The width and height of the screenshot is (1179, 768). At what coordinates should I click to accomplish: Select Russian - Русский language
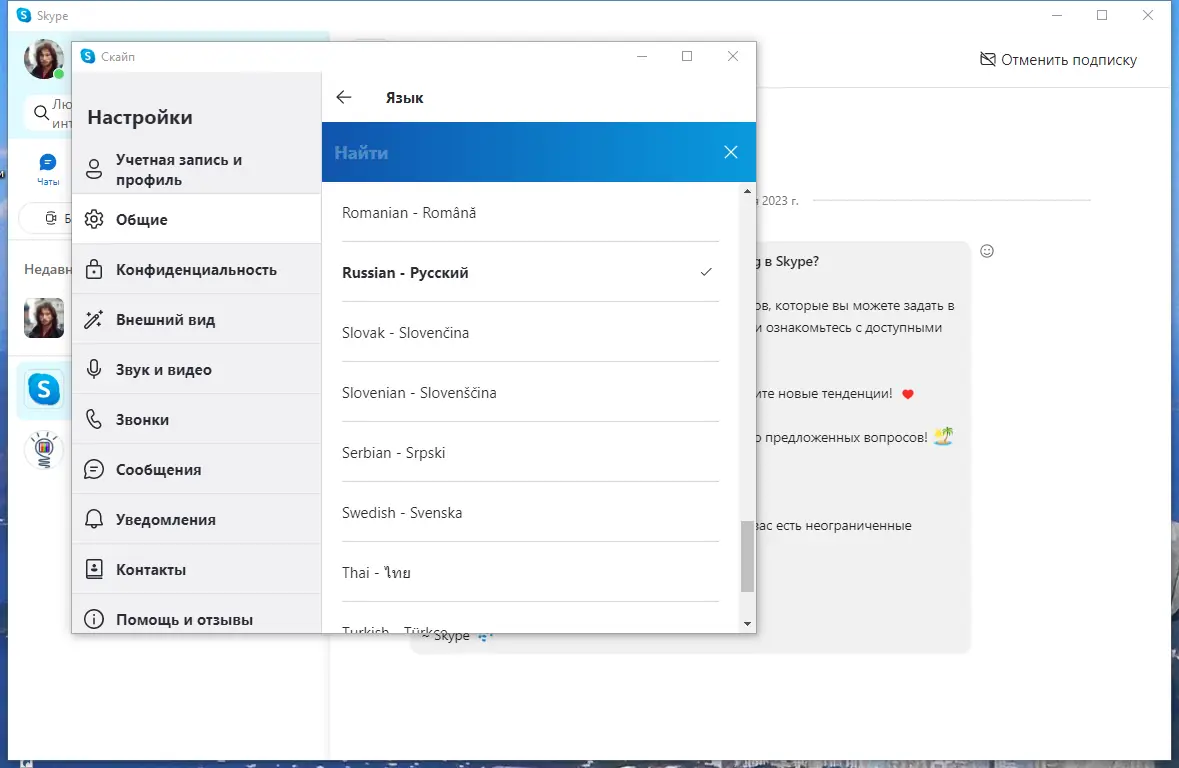[530, 272]
